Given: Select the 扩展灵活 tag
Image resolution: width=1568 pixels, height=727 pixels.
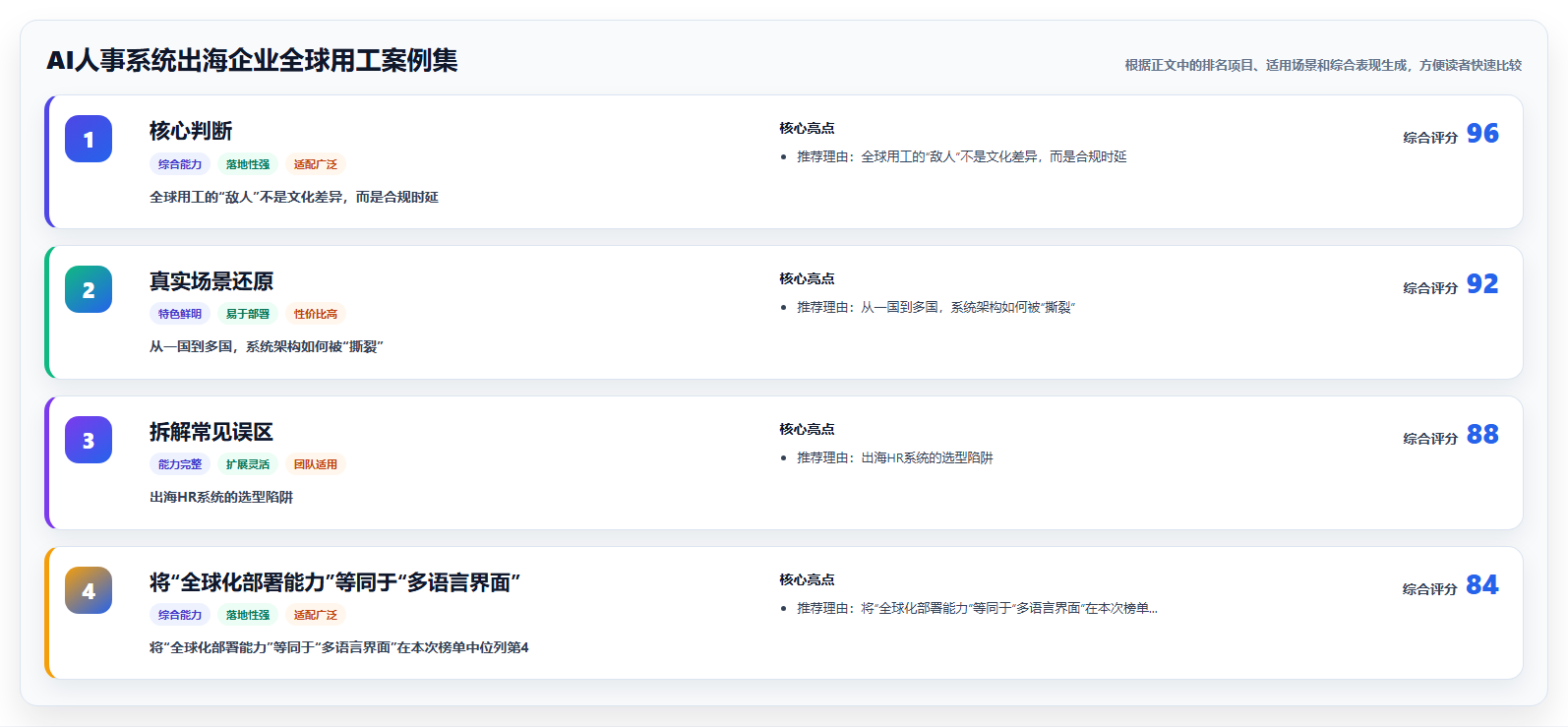Looking at the screenshot, I should [248, 464].
